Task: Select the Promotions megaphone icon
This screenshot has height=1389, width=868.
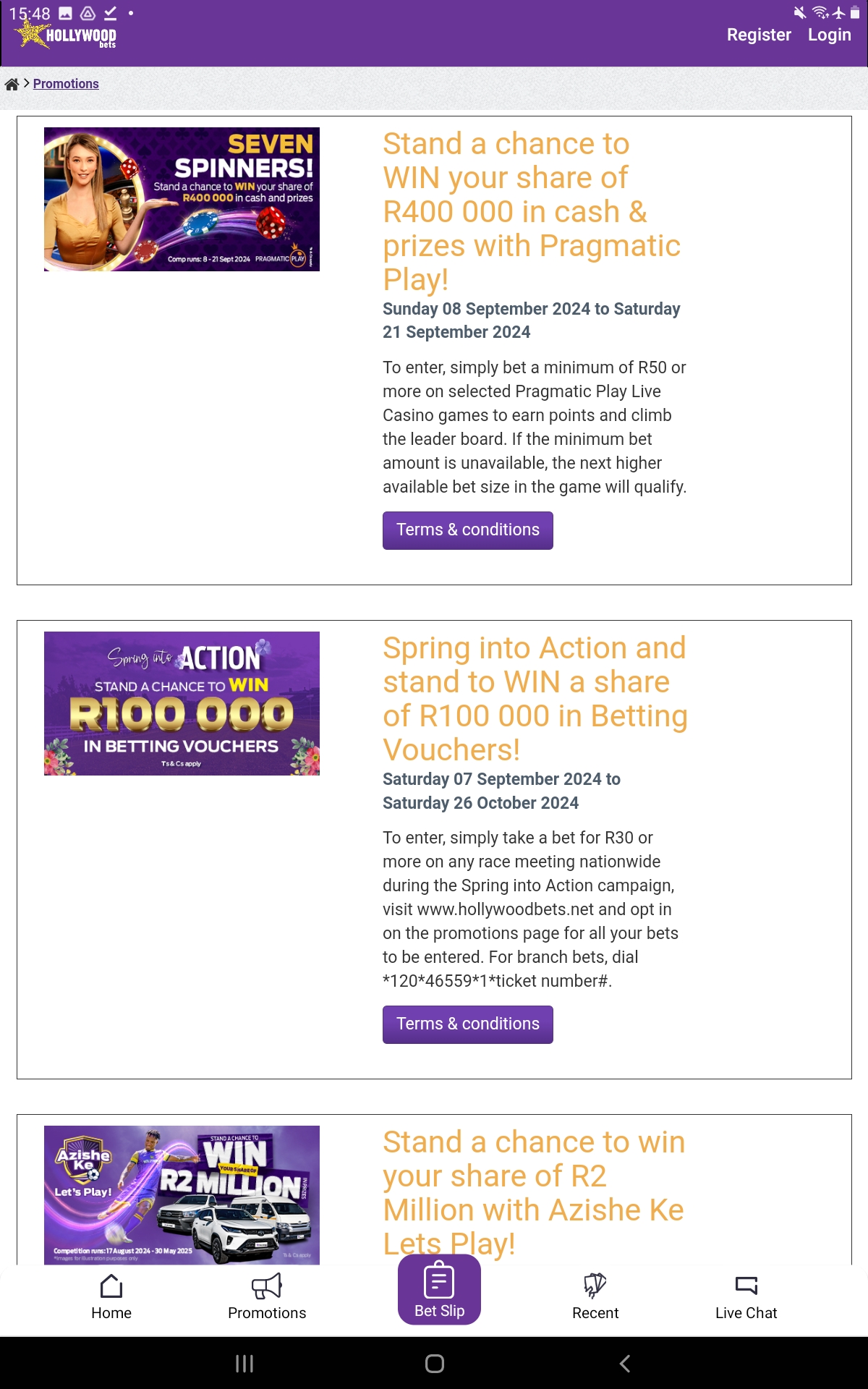Action: 266,1284
